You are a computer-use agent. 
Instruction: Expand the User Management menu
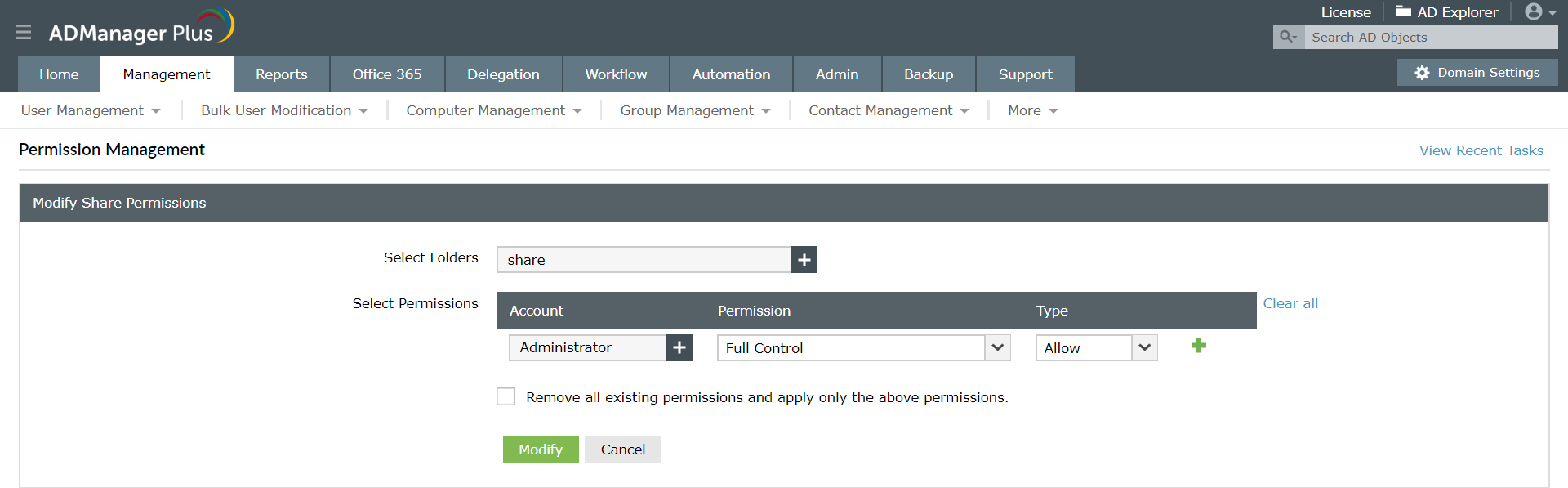click(x=91, y=110)
